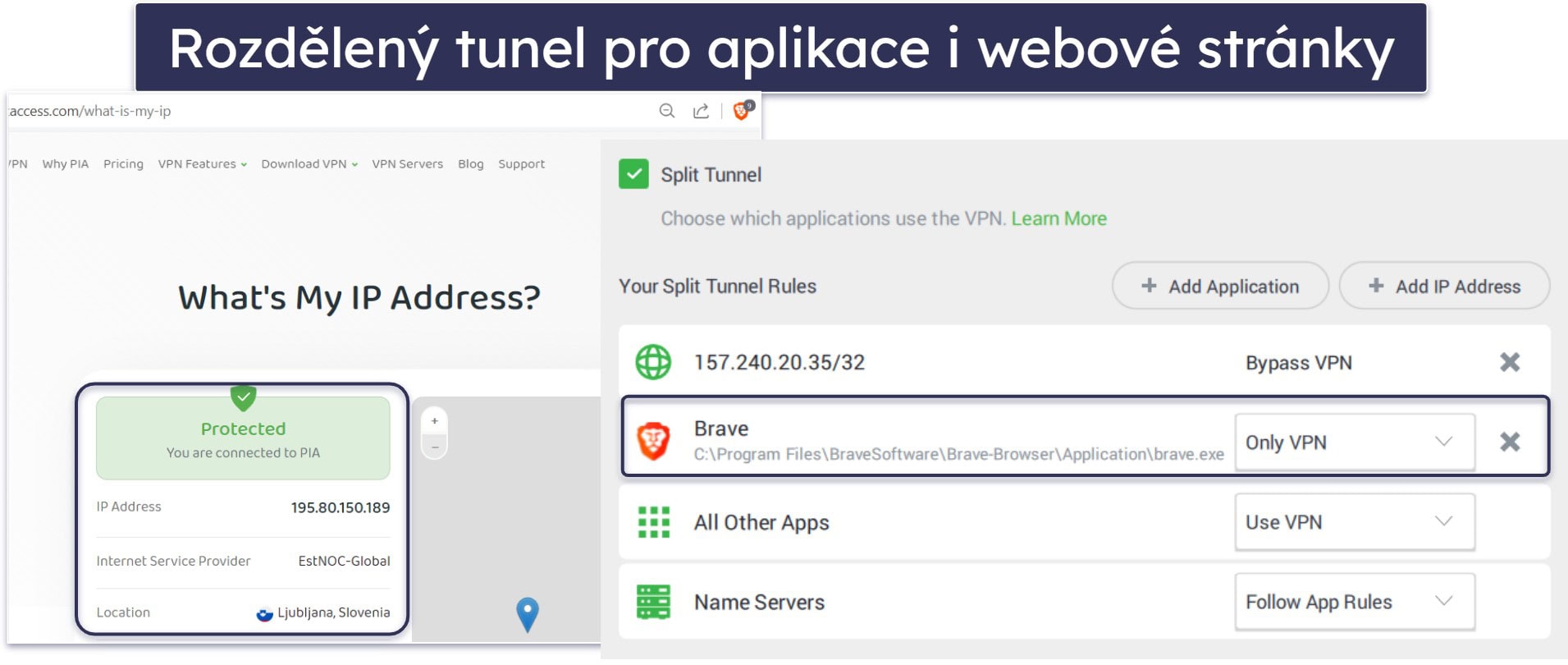Click the All Other Apps grid icon
Screen dimensions: 1568x665
[x=654, y=522]
